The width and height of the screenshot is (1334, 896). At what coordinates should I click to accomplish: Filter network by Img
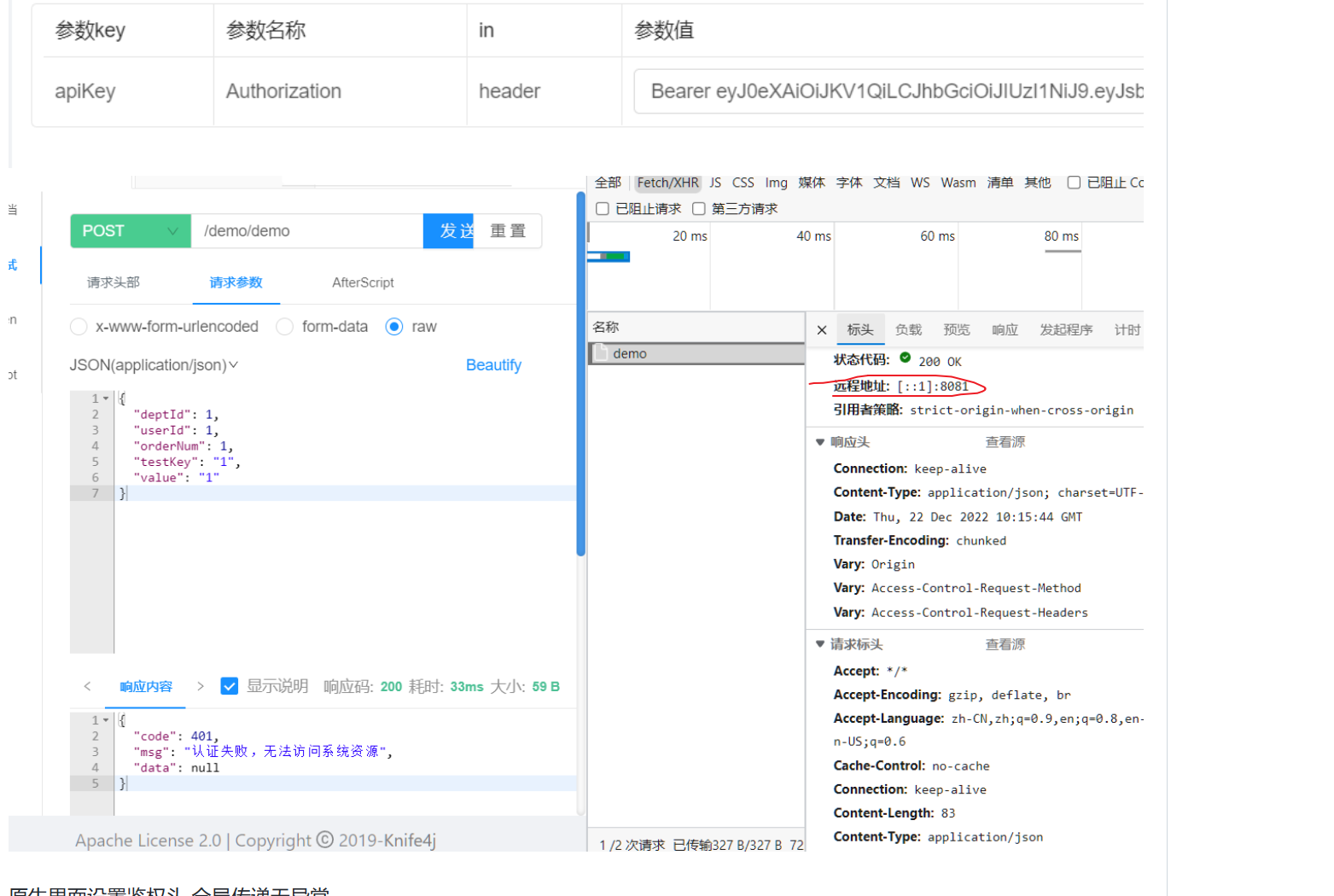coord(777,183)
